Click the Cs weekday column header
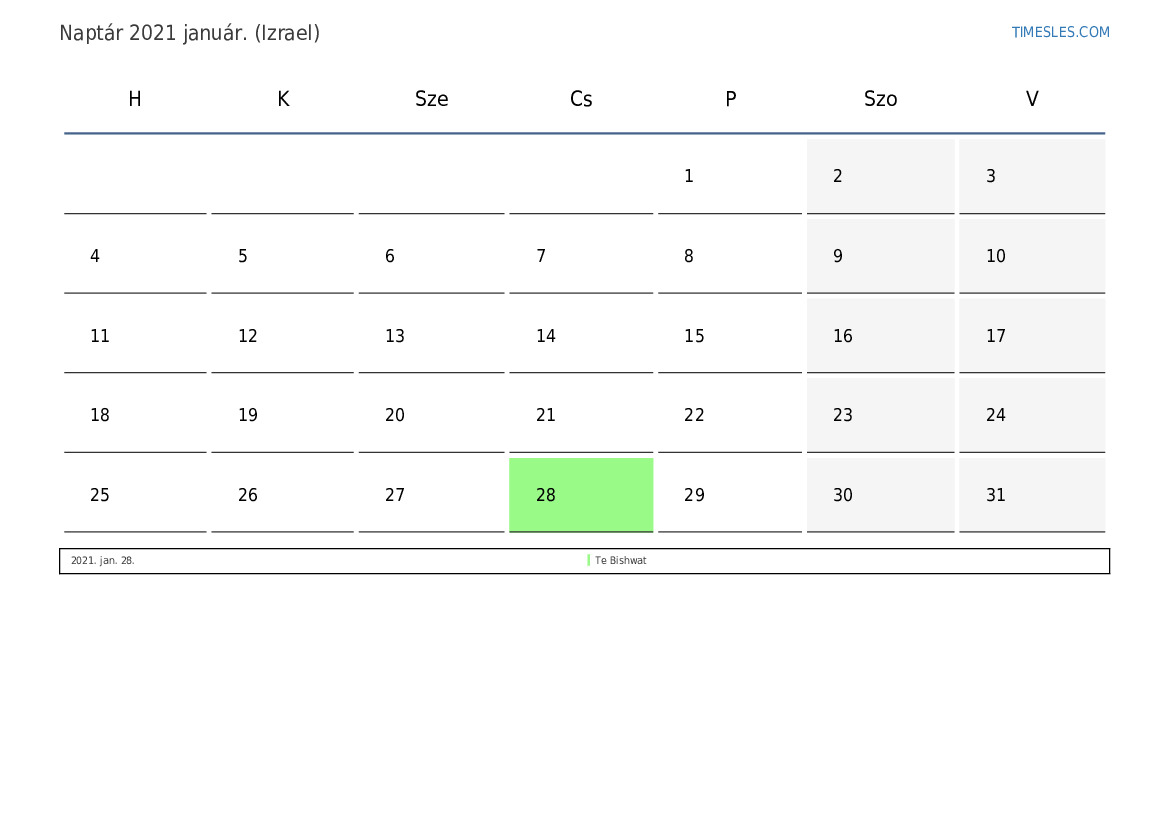This screenshot has height=827, width=1169. coord(581,99)
